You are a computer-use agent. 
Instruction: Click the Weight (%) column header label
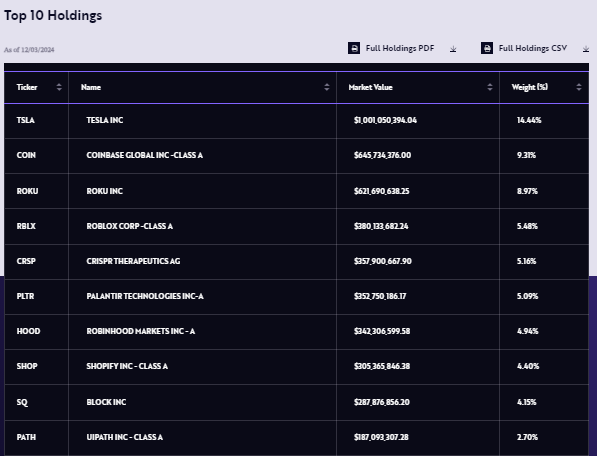point(530,87)
